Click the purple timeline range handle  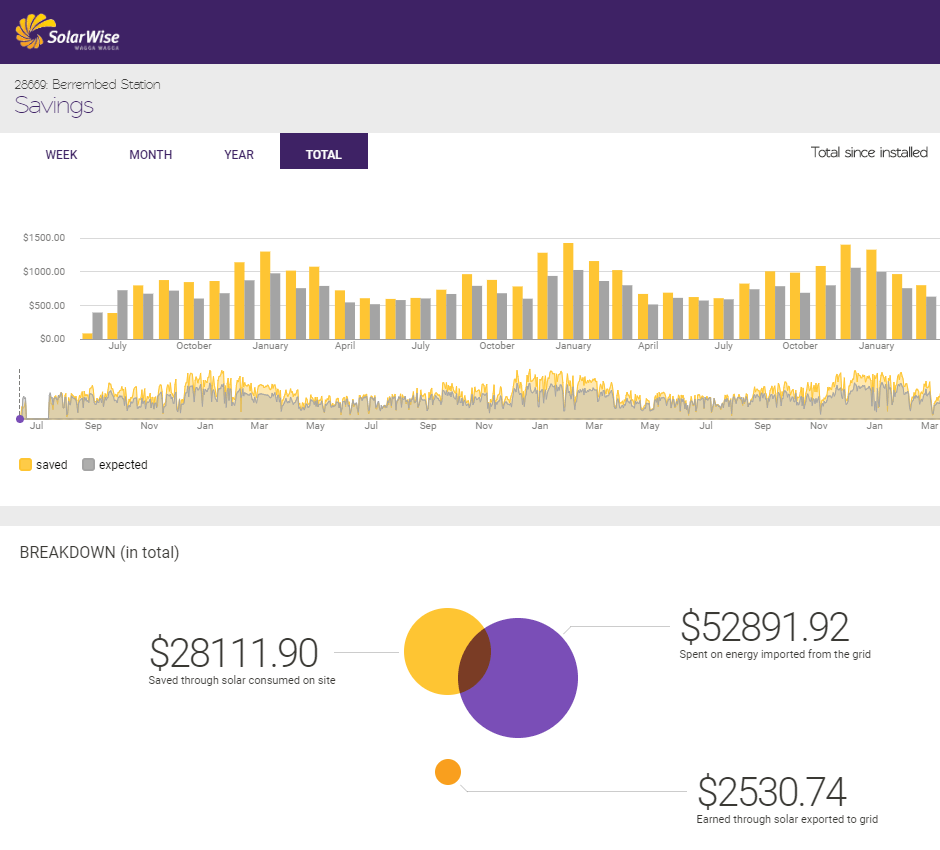[20, 419]
